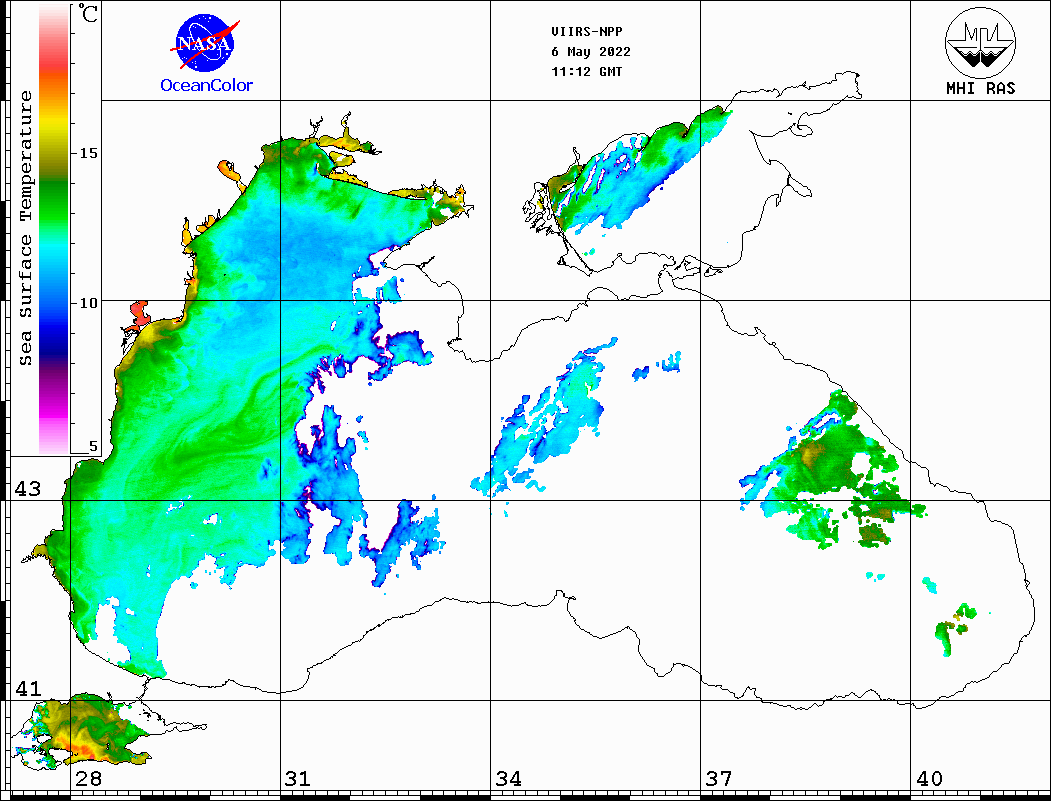The width and height of the screenshot is (1051, 801).
Task: Click the OceanColor label
Action: (x=206, y=85)
